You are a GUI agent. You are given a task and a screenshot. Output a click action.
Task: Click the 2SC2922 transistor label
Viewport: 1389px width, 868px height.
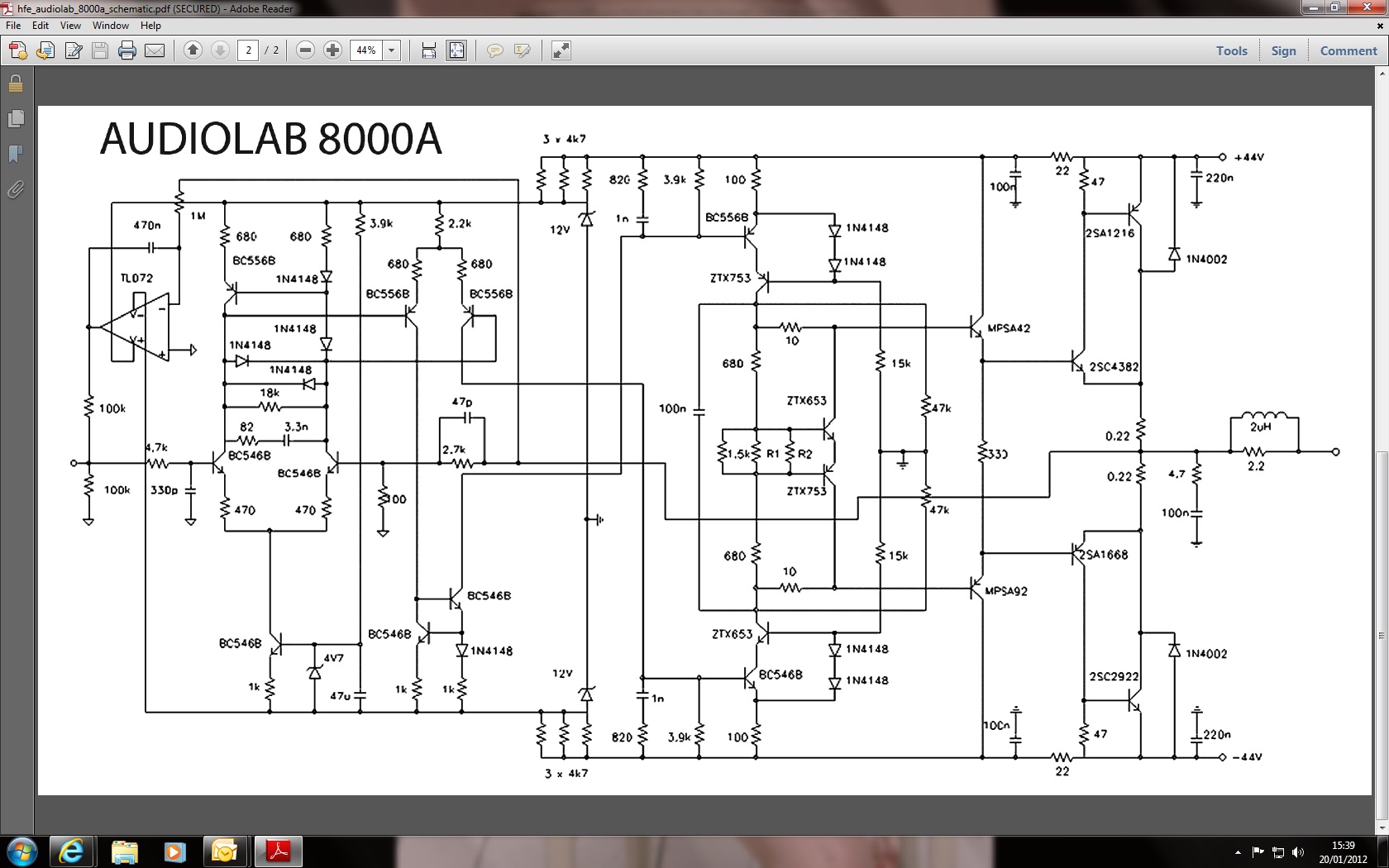[1114, 676]
